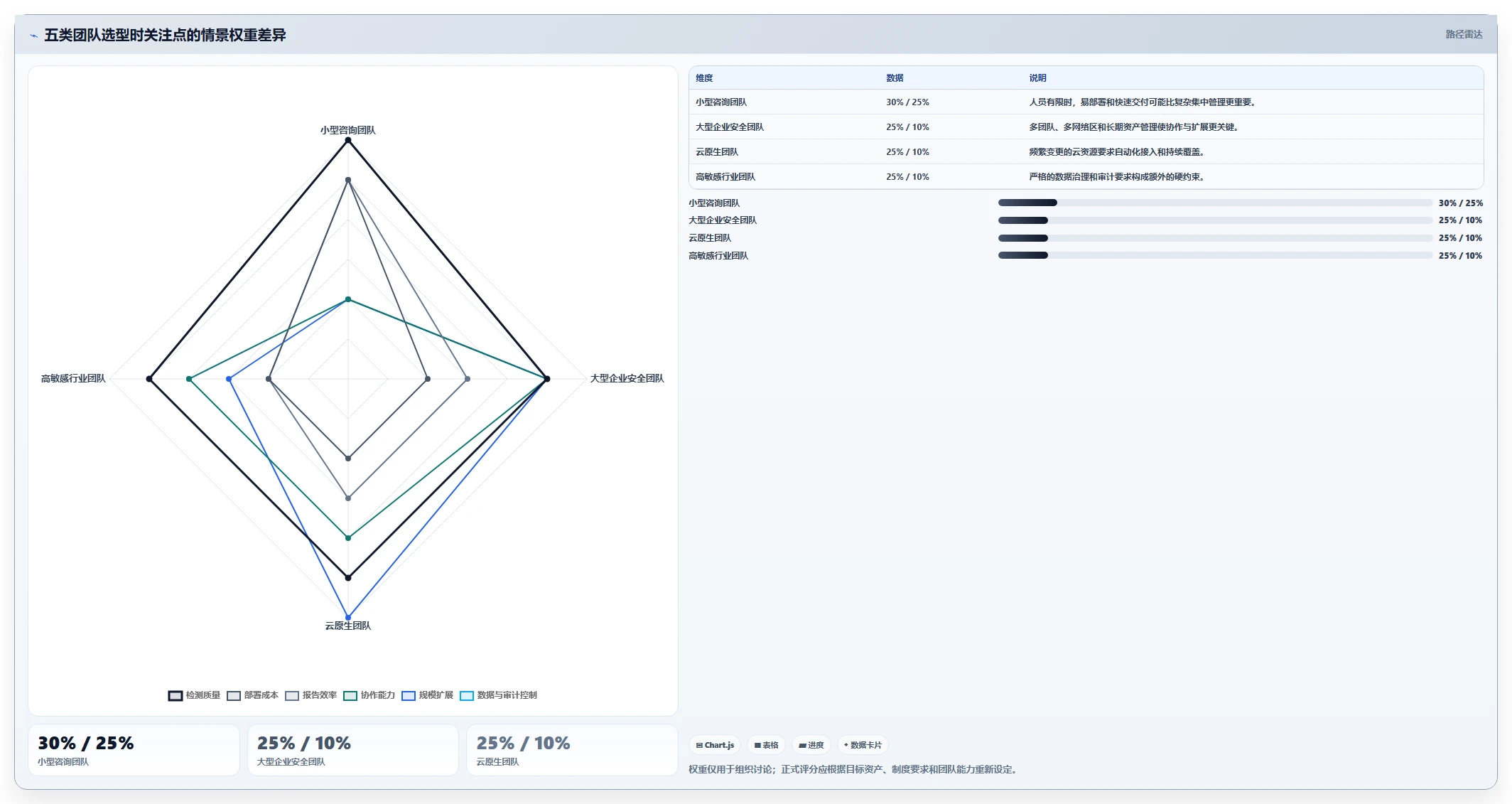Click the 云原生团队 progress bar
1512x804 pixels.
(1215, 238)
